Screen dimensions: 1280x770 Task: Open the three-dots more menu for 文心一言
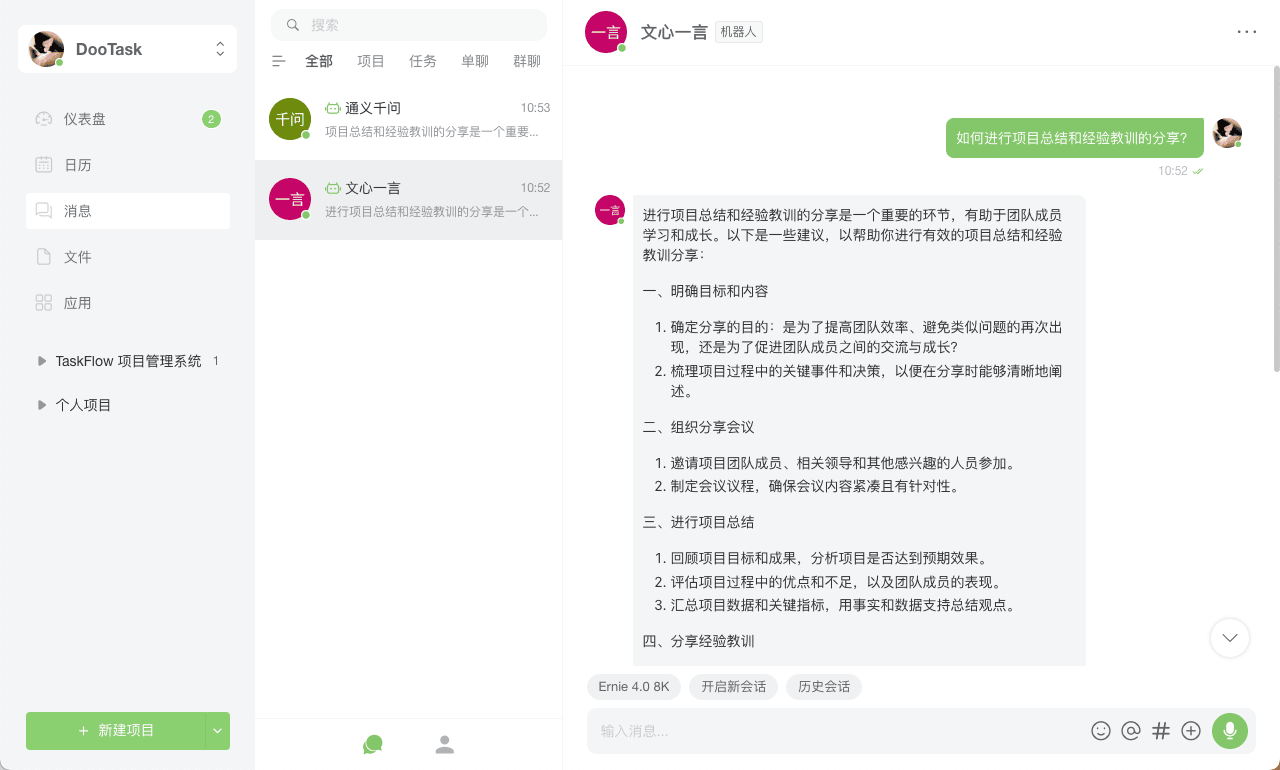tap(1247, 32)
